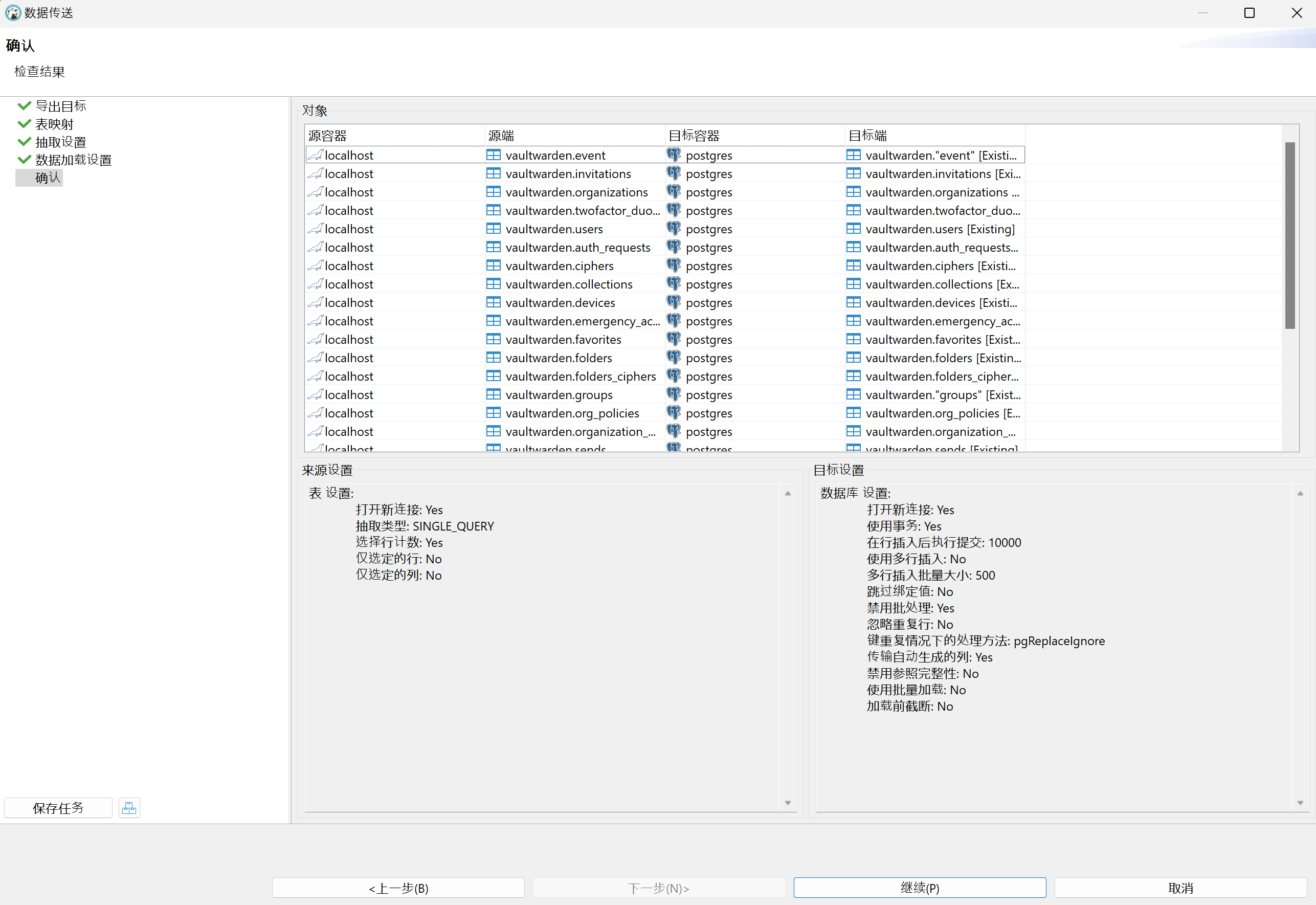This screenshot has width=1316, height=905.
Task: Click PostgreSQL icon in vaultwarden.folders row
Action: pos(673,357)
